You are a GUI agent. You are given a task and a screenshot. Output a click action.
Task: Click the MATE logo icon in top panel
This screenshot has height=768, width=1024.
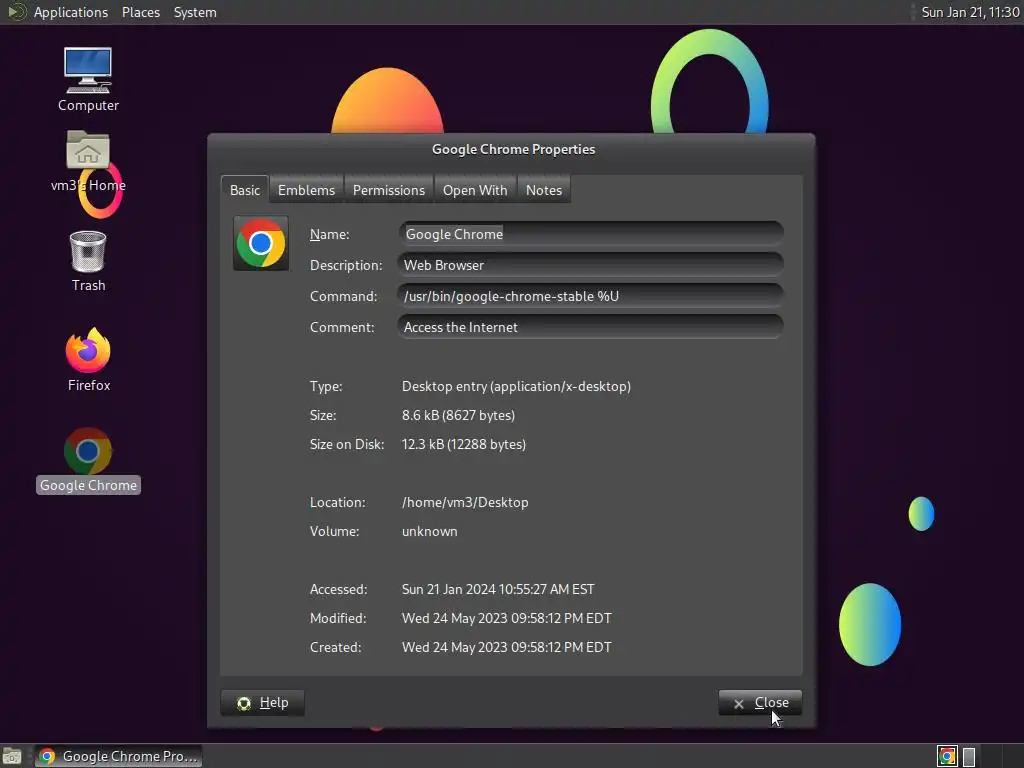[16, 12]
